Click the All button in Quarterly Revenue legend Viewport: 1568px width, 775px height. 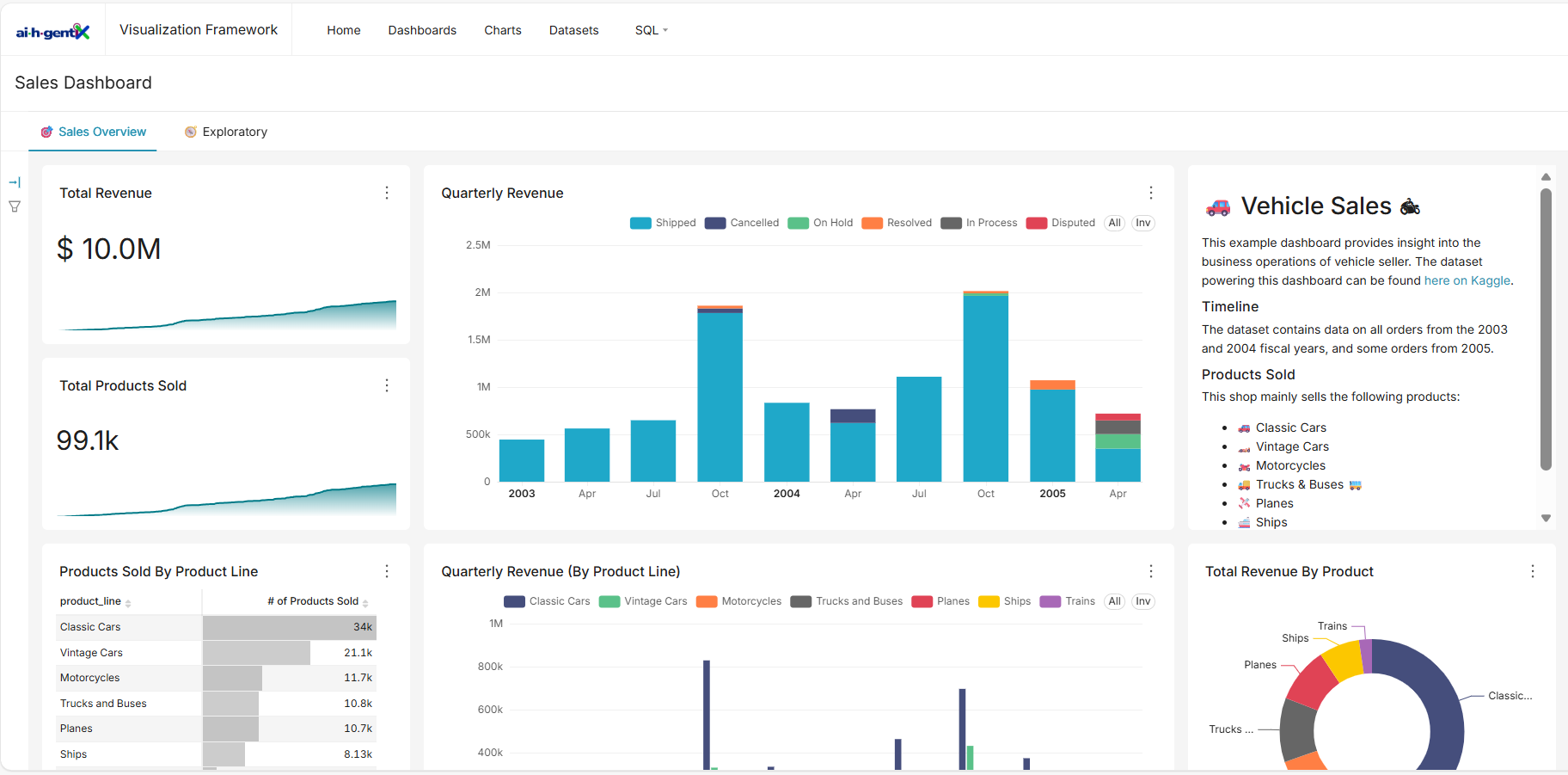coord(1114,223)
